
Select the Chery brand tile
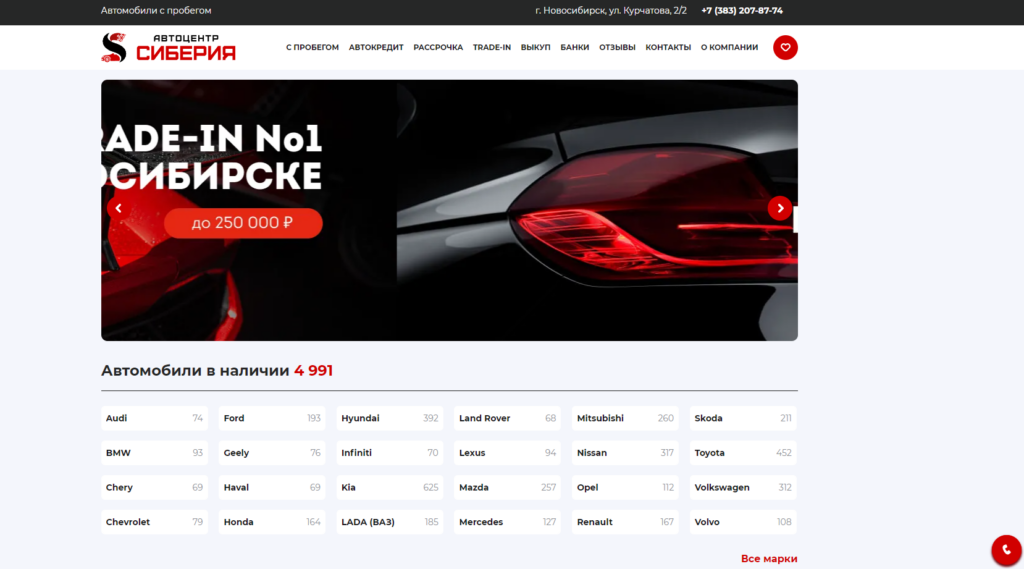point(154,487)
